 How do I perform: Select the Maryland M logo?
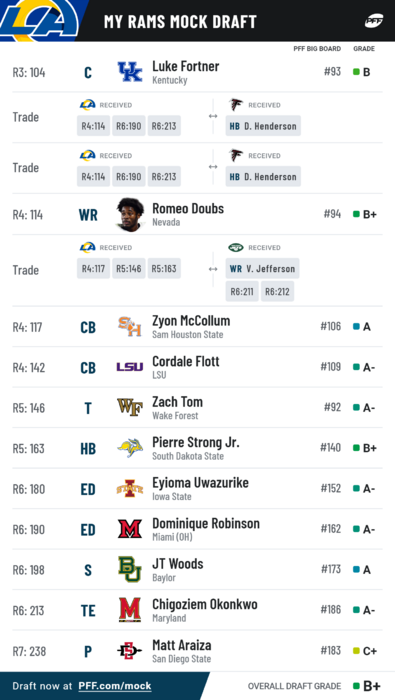[x=130, y=610]
